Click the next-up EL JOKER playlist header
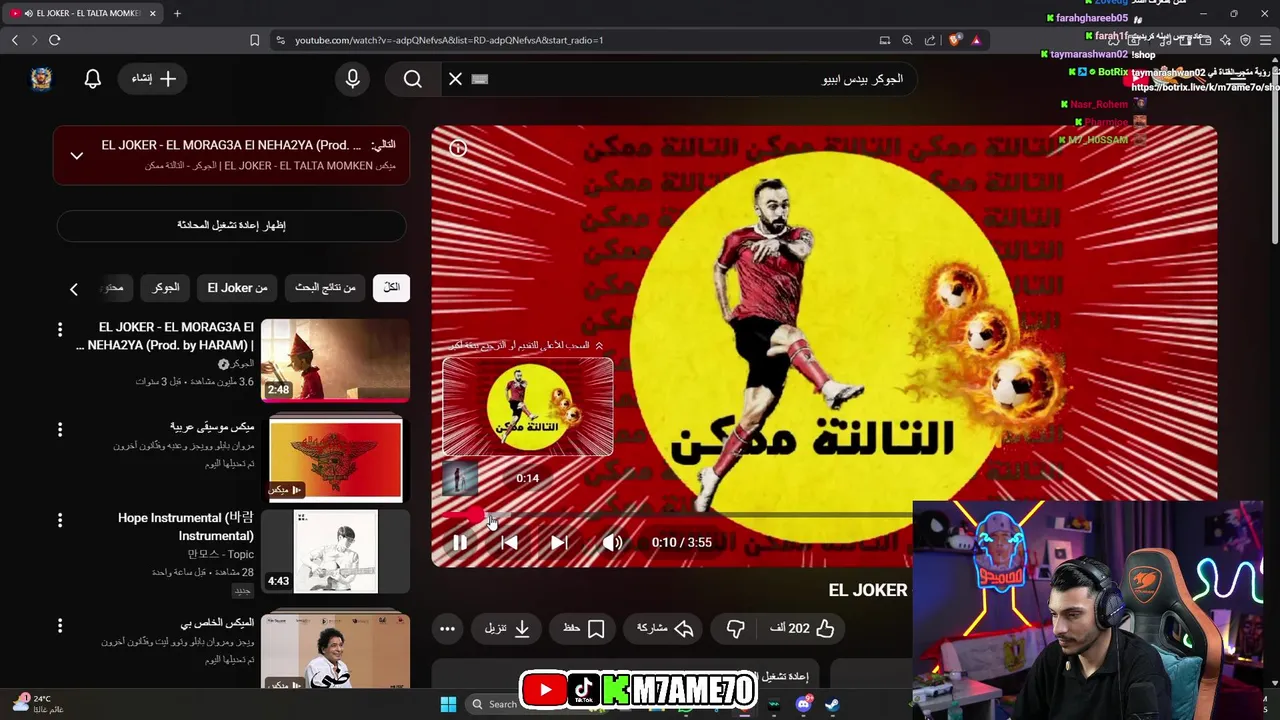 click(x=231, y=155)
